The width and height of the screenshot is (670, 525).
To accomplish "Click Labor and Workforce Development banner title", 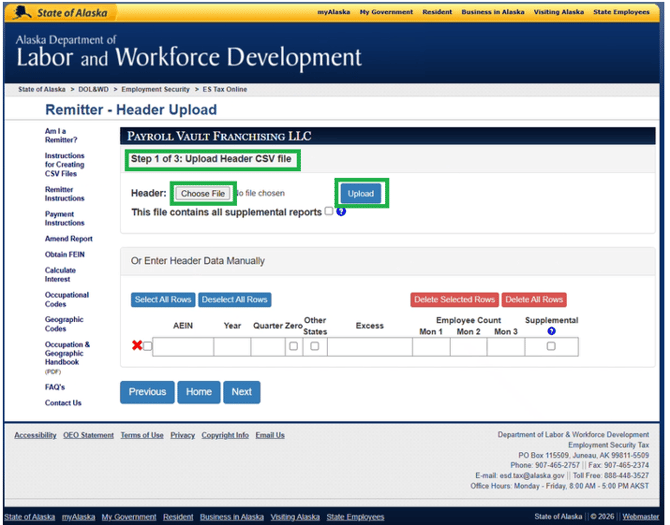I will [189, 57].
